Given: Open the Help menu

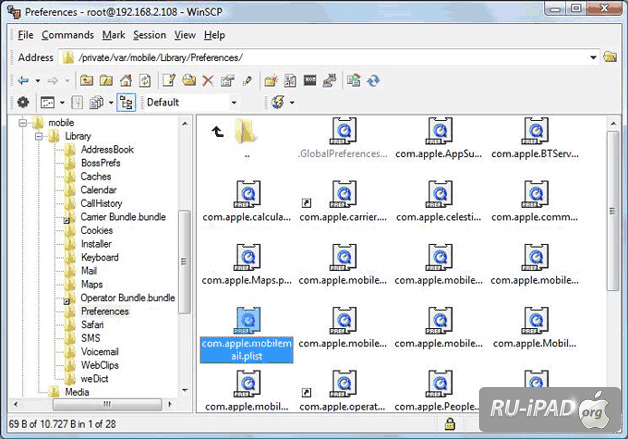Looking at the screenshot, I should coord(214,35).
